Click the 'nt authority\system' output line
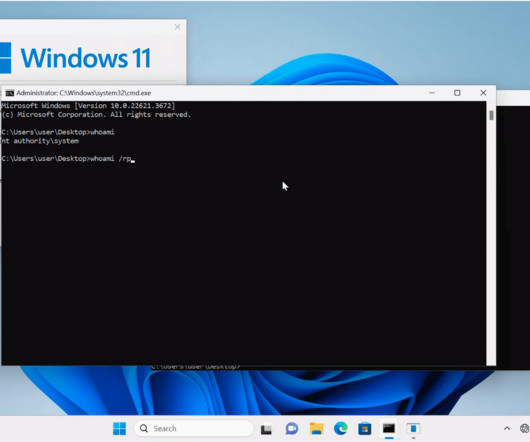The height and width of the screenshot is (442, 530). [x=40, y=141]
